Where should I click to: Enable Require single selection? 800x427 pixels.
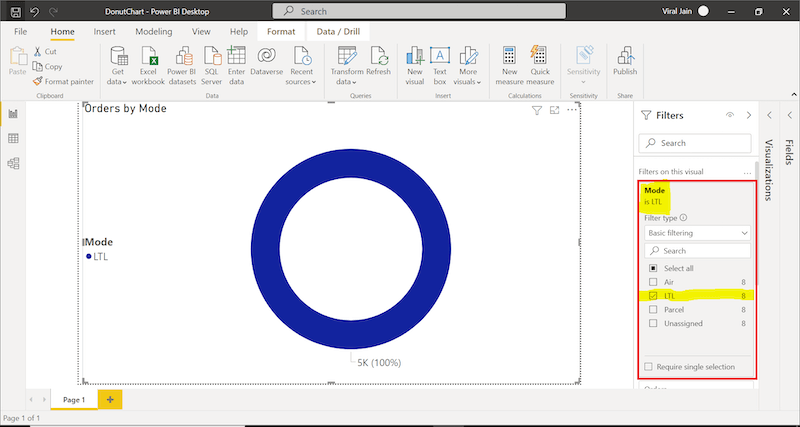click(648, 367)
